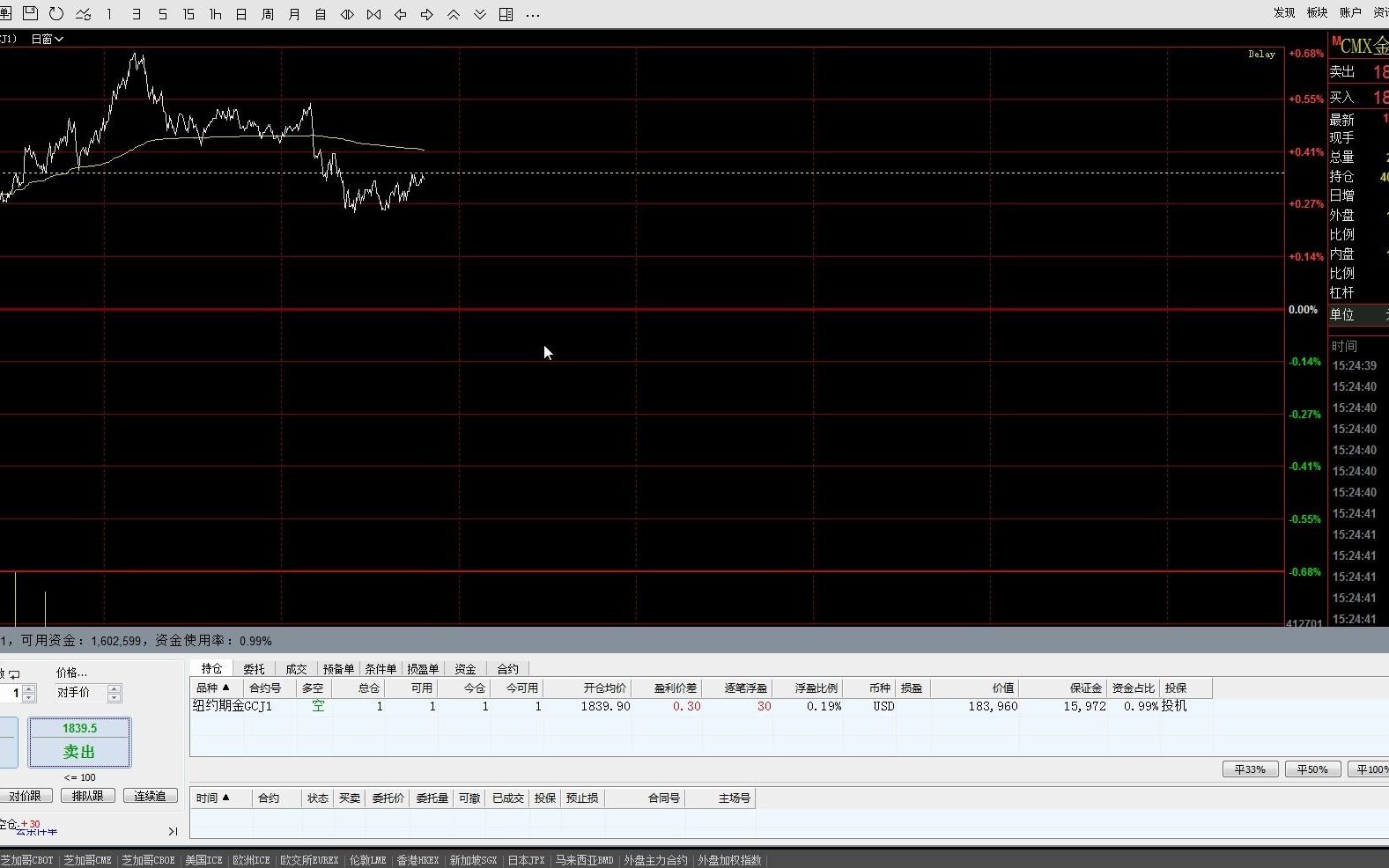Switch to the 3-minute period
This screenshot has height=868, width=1389.
coord(136,14)
